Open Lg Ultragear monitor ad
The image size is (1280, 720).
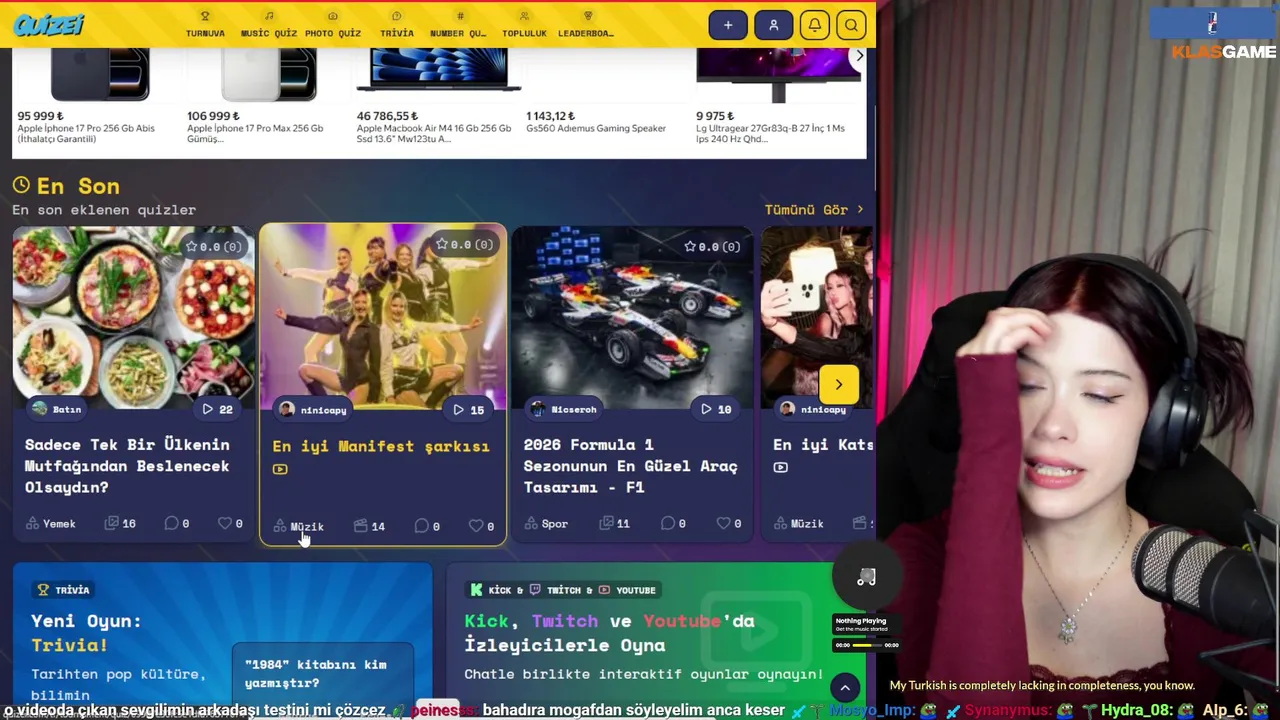coord(777,97)
